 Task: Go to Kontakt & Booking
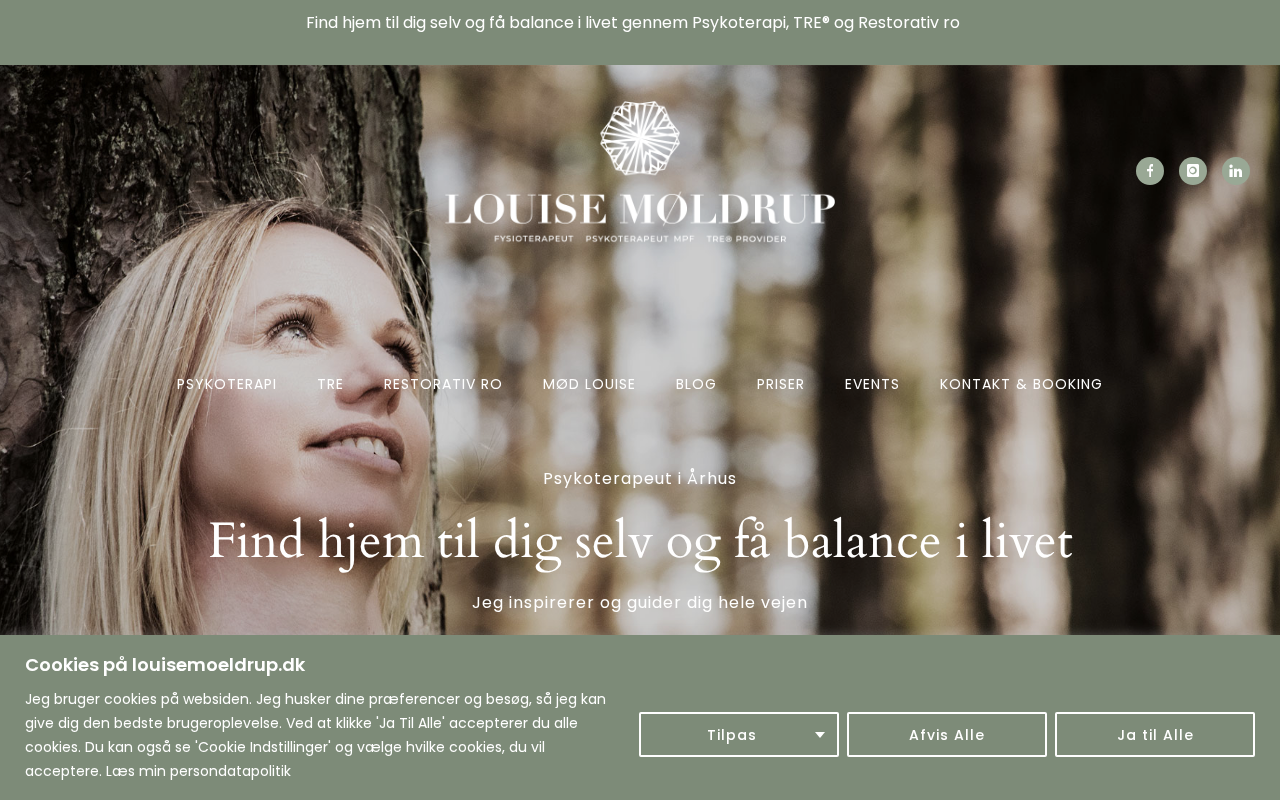pos(1021,384)
